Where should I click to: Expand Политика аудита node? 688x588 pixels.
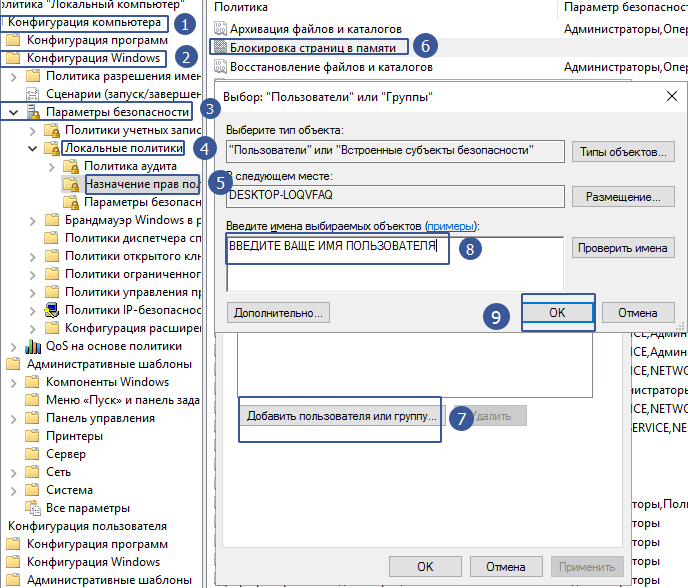[x=51, y=167]
